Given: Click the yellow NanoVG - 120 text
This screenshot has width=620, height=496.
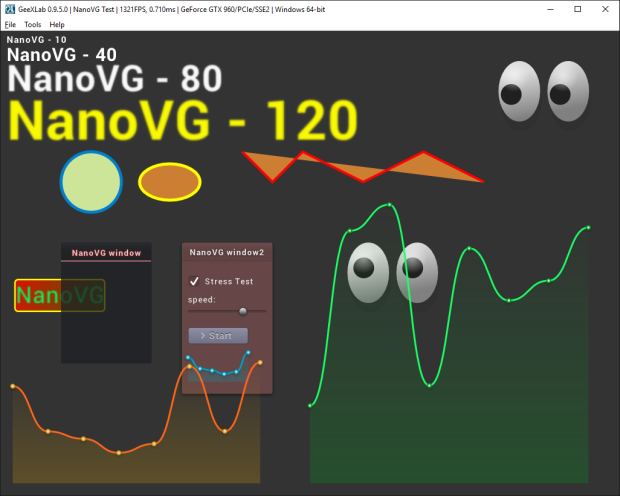Looking at the screenshot, I should click(x=183, y=120).
